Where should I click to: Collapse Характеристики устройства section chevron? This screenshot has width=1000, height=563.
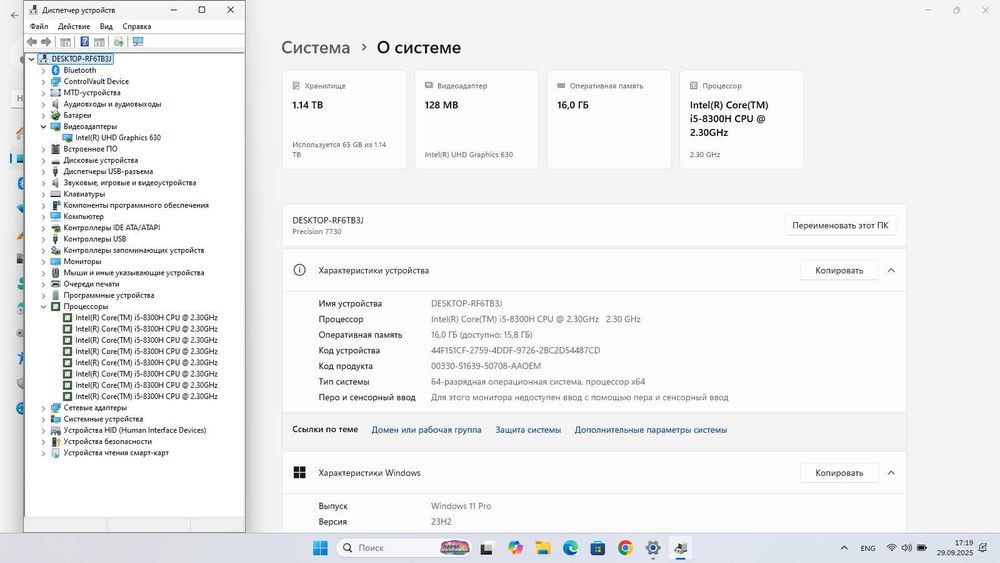(x=891, y=270)
